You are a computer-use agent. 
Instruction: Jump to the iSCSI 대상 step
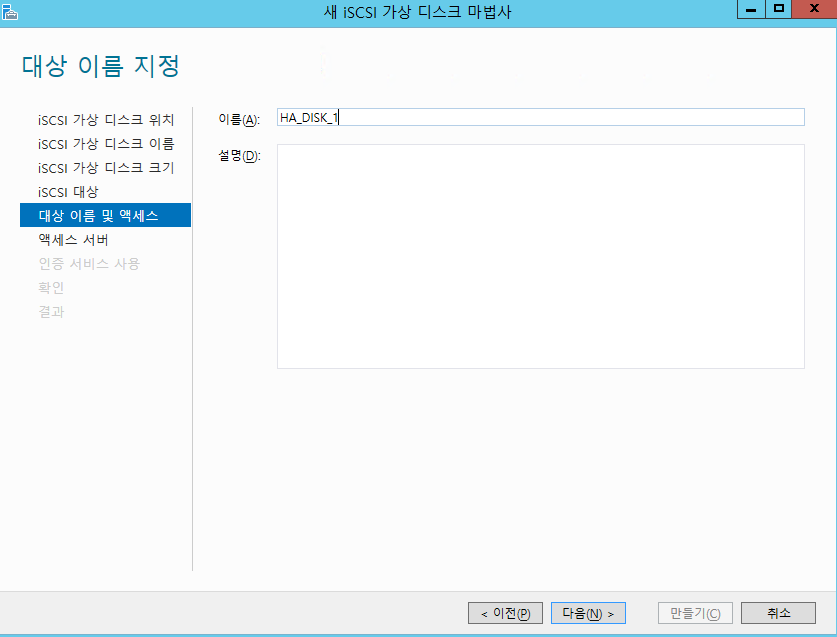[68, 192]
